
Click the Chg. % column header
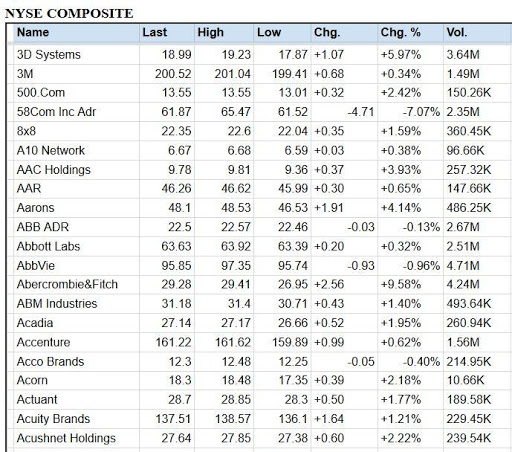pyautogui.click(x=401, y=32)
